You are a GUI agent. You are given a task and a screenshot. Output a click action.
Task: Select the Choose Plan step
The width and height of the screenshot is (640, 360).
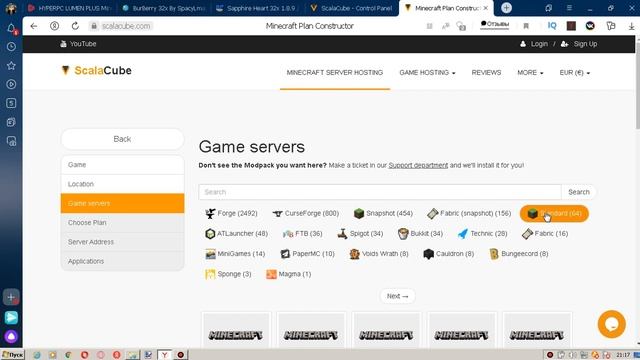122,222
